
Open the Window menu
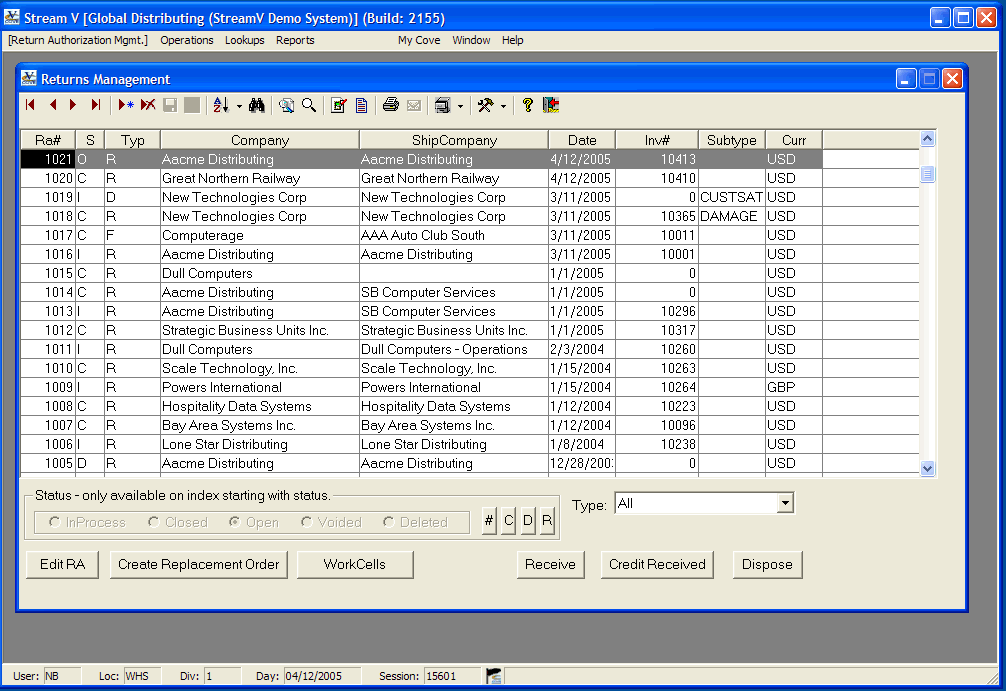click(471, 40)
